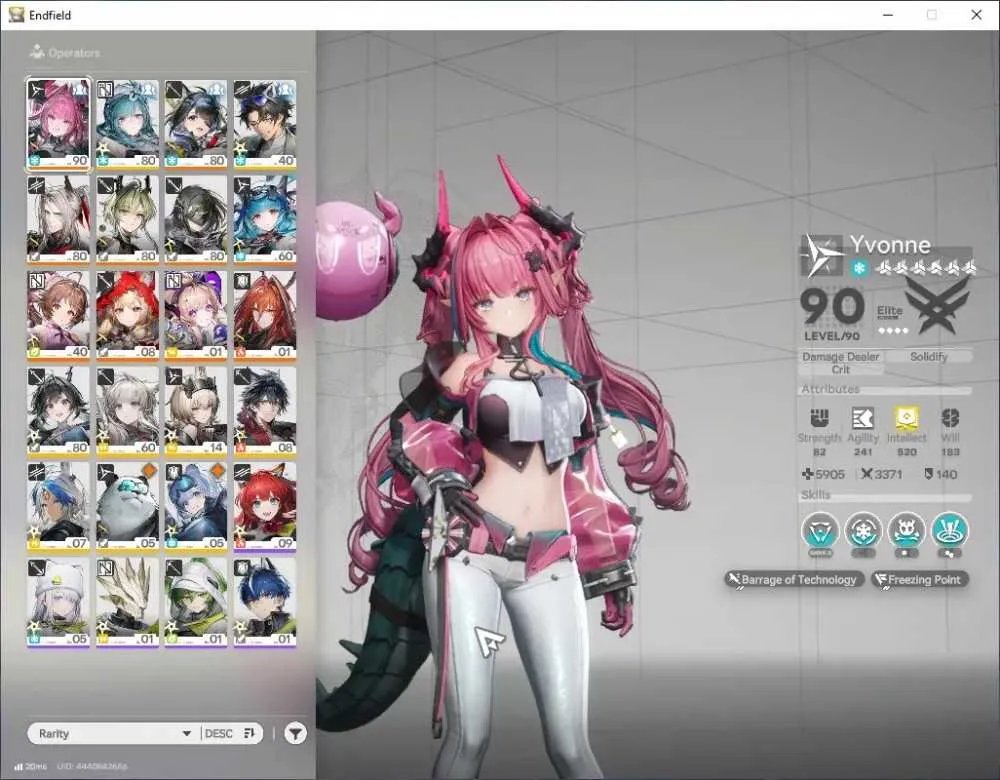This screenshot has width=1000, height=780.
Task: Choose the goggles-wearing man level 40 card
Action: pyautogui.click(x=265, y=124)
